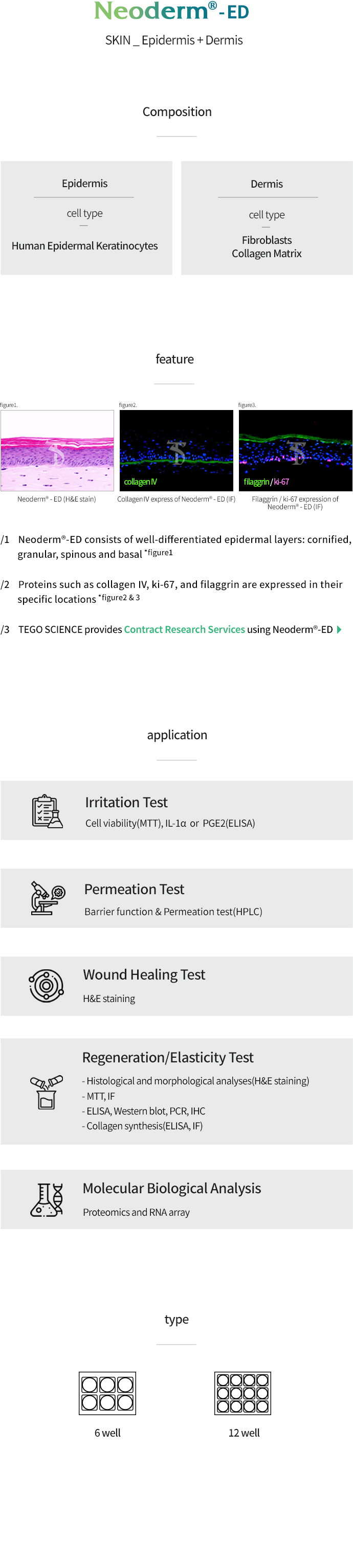Click the Epidermis composition card
Viewport: 353px width, 1568px height.
86,218
